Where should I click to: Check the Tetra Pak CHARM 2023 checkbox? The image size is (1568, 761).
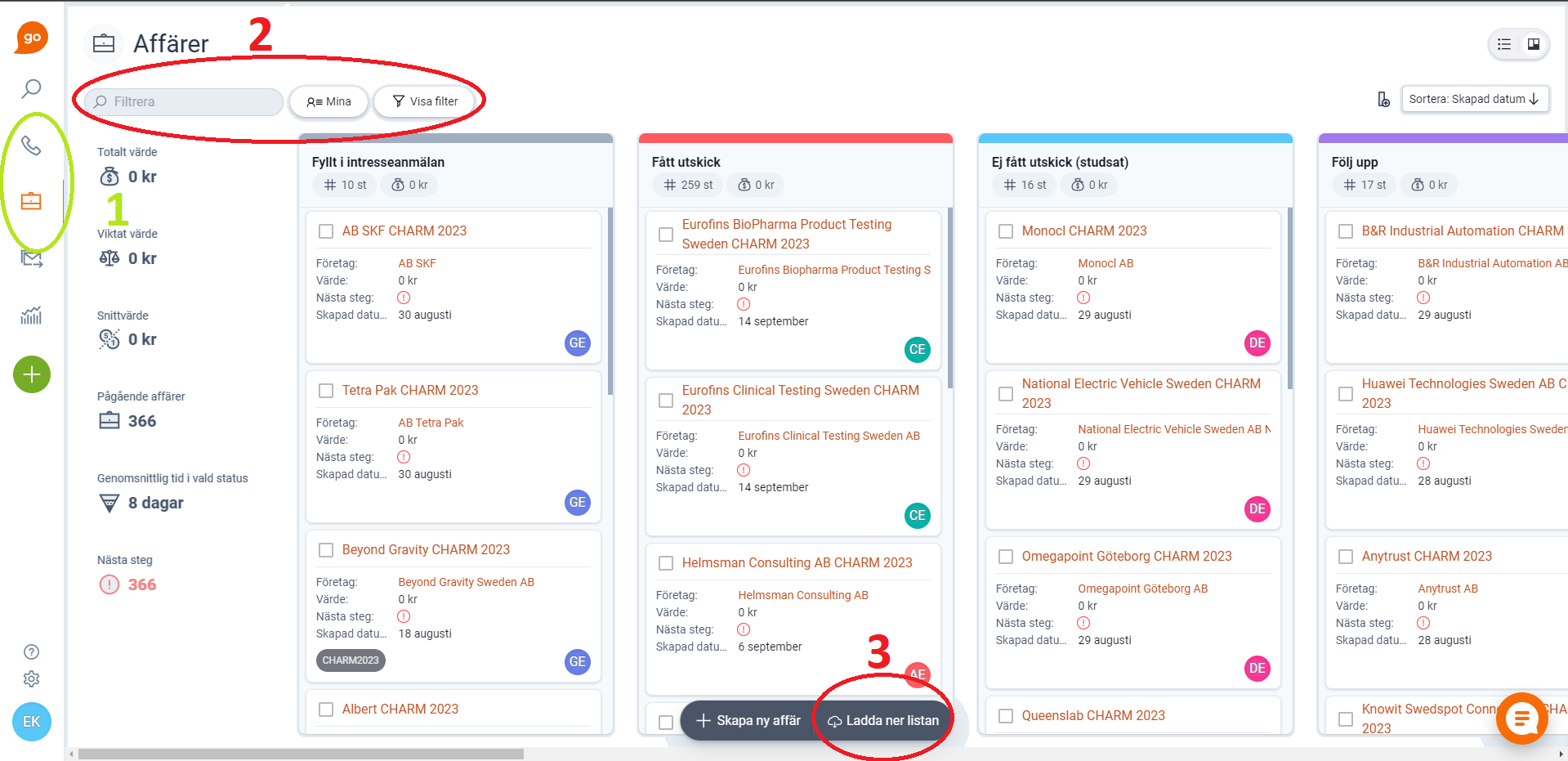coord(326,391)
